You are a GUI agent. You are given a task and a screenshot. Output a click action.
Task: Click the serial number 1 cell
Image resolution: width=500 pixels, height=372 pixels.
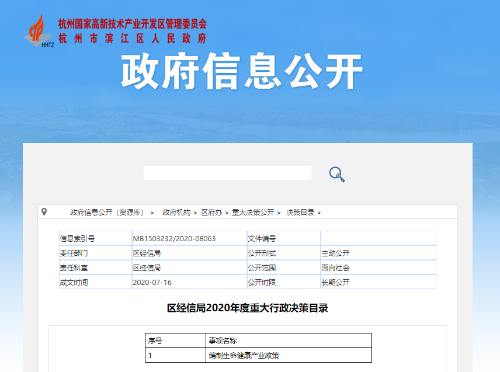(x=175, y=355)
